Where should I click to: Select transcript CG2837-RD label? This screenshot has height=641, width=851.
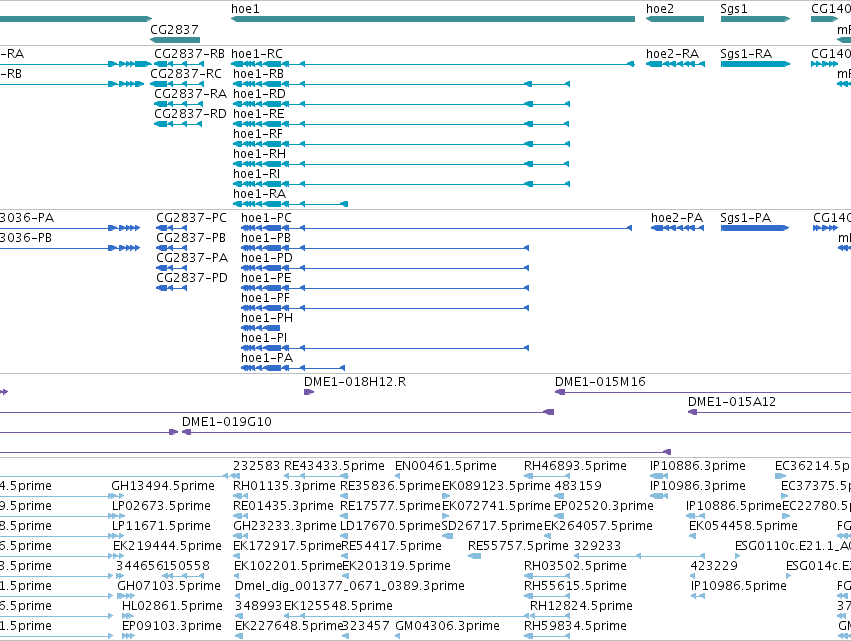click(x=190, y=114)
